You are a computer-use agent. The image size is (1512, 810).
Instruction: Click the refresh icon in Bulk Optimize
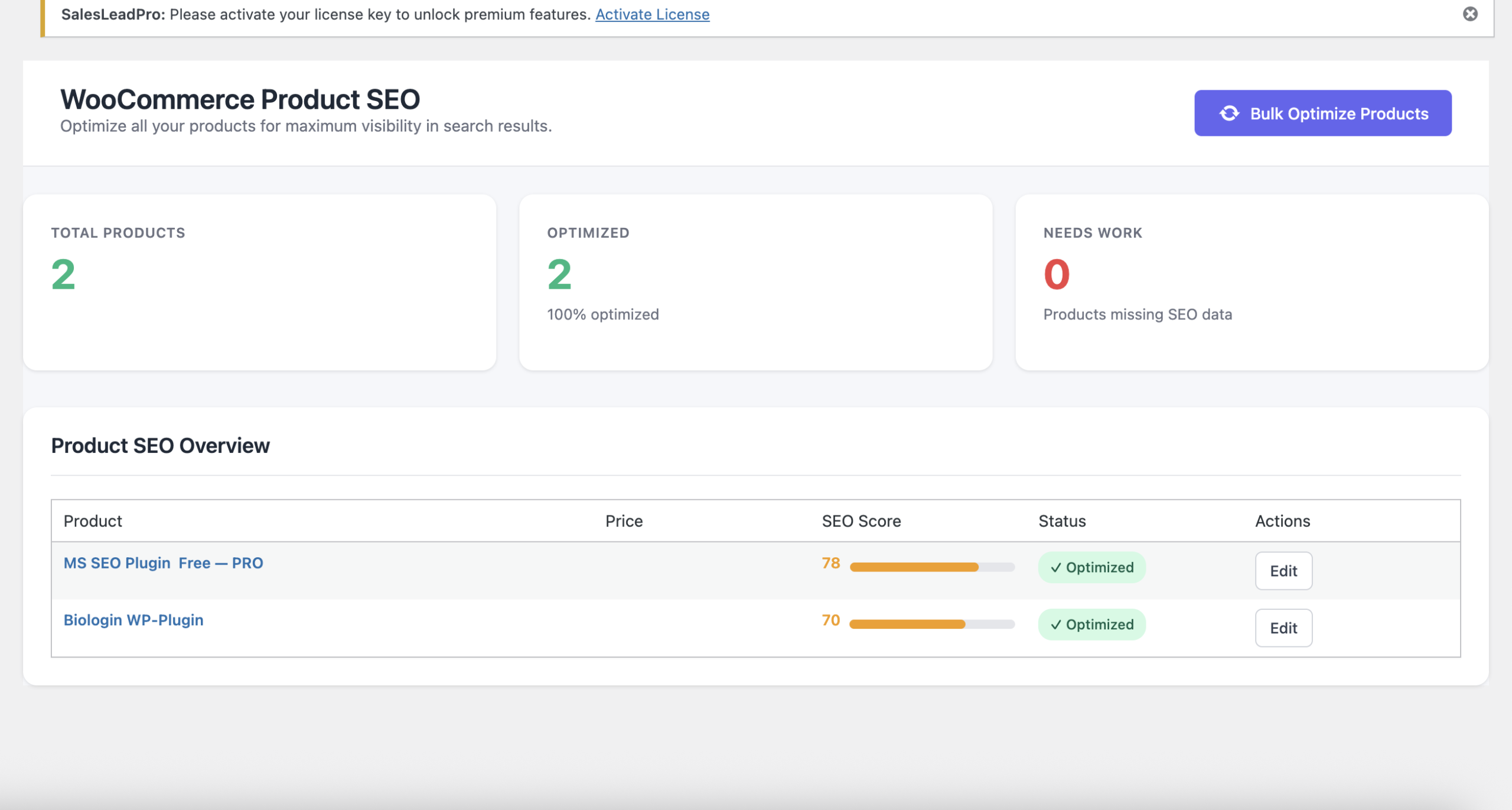tap(1229, 113)
